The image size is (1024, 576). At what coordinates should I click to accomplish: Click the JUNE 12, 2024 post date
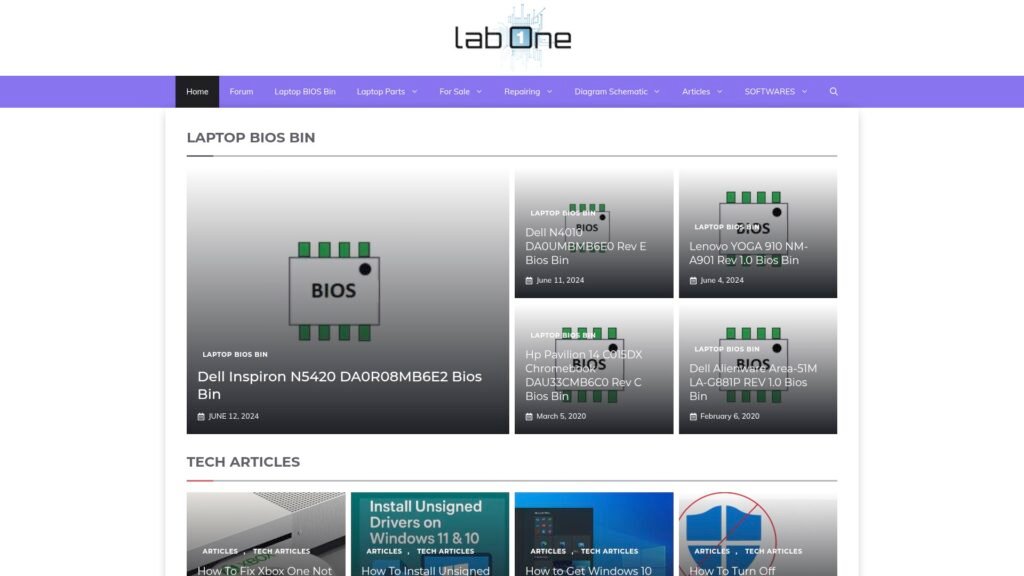(233, 416)
